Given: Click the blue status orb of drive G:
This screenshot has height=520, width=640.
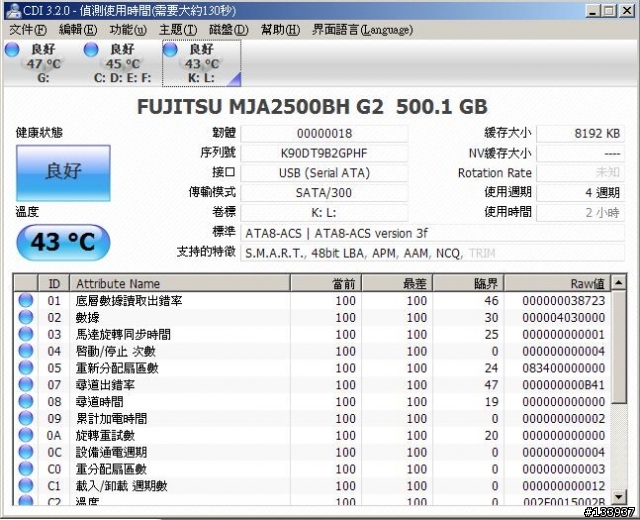Looking at the screenshot, I should pos(12,49).
